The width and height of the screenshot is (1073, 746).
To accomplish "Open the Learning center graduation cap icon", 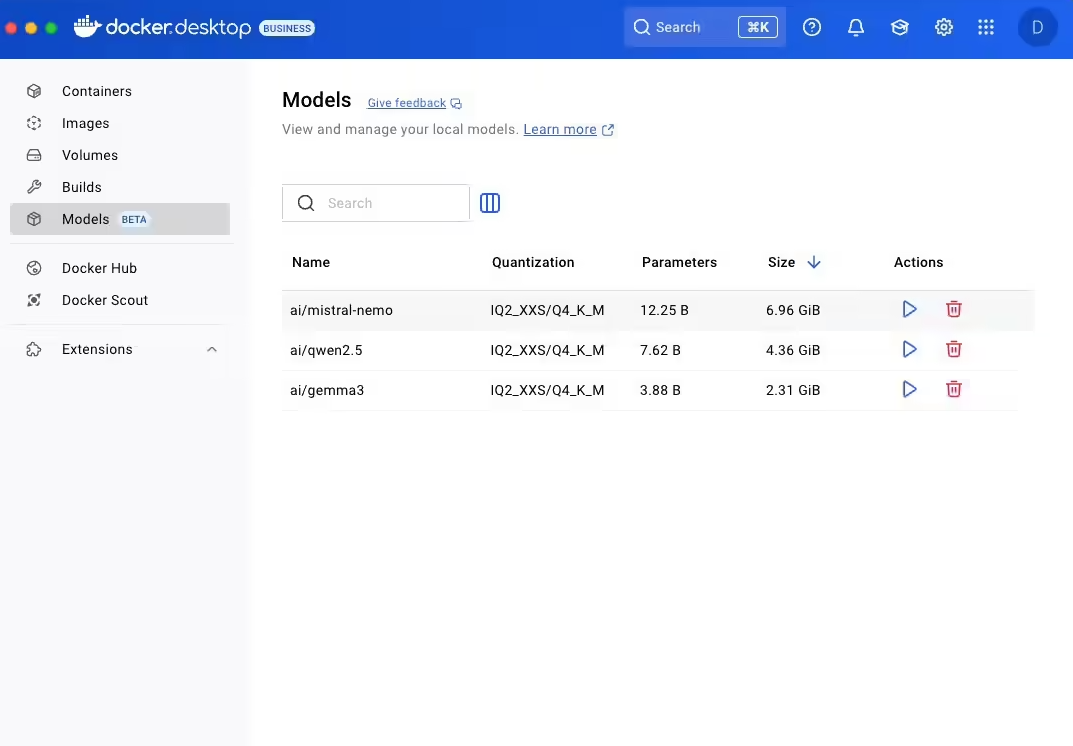I will click(899, 27).
